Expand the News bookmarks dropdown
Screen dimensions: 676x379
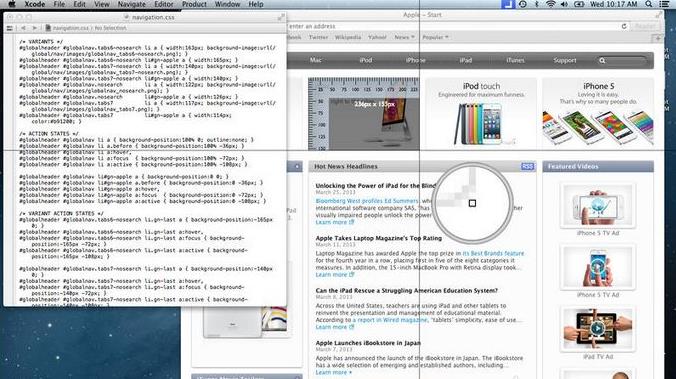[x=404, y=37]
